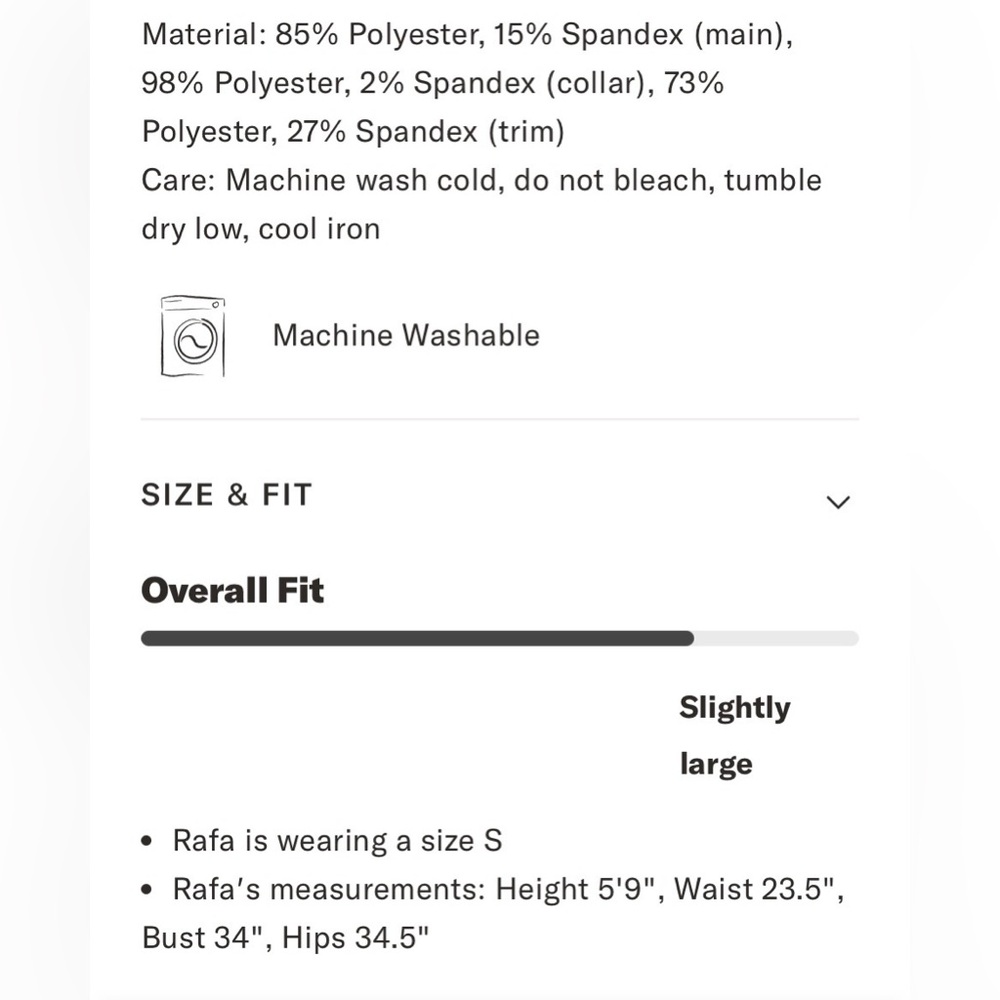
Task: Click the Bust 34", Hips 34.5" text
Action: [285, 938]
